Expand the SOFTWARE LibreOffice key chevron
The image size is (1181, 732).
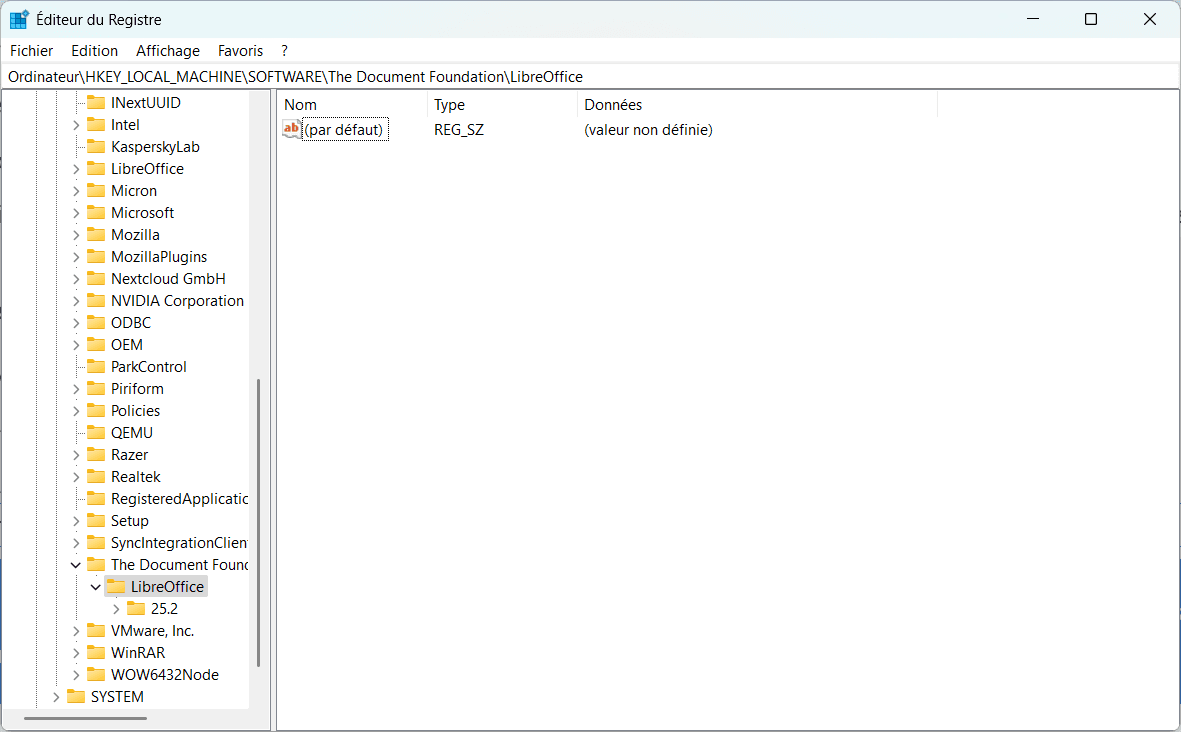pyautogui.click(x=76, y=169)
